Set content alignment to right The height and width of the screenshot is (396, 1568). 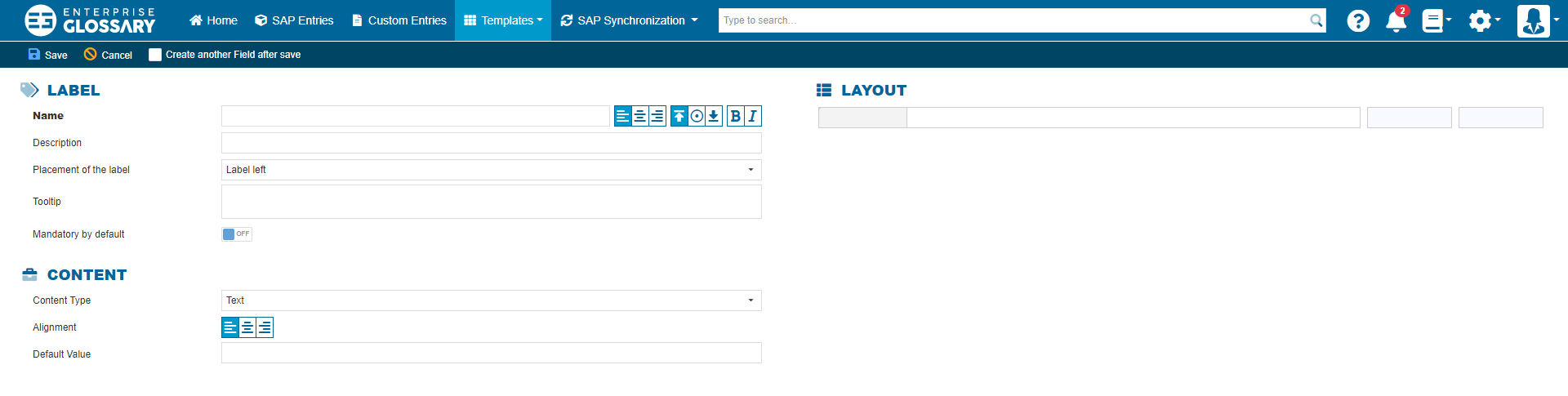(x=265, y=327)
